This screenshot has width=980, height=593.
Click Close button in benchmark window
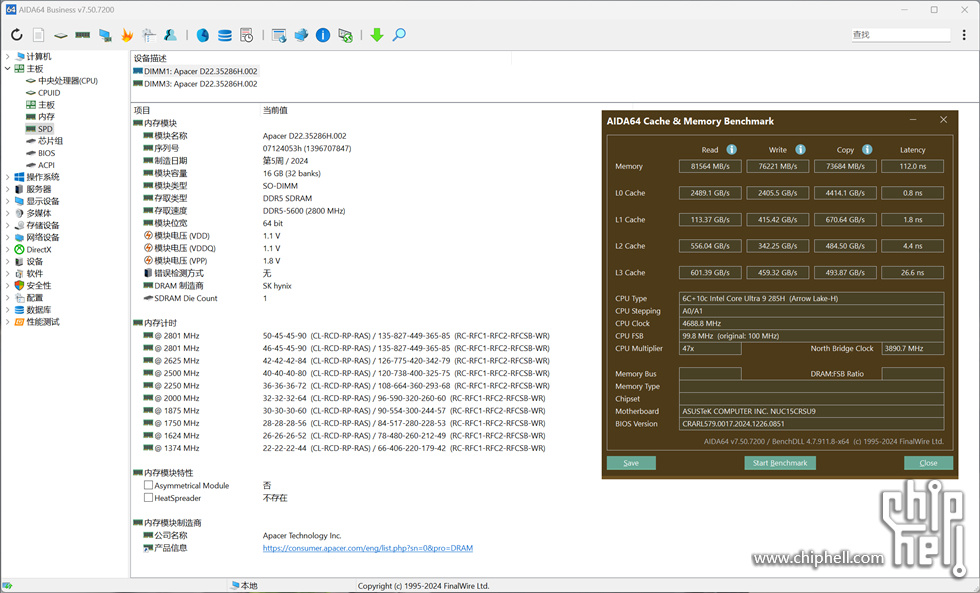(928, 463)
